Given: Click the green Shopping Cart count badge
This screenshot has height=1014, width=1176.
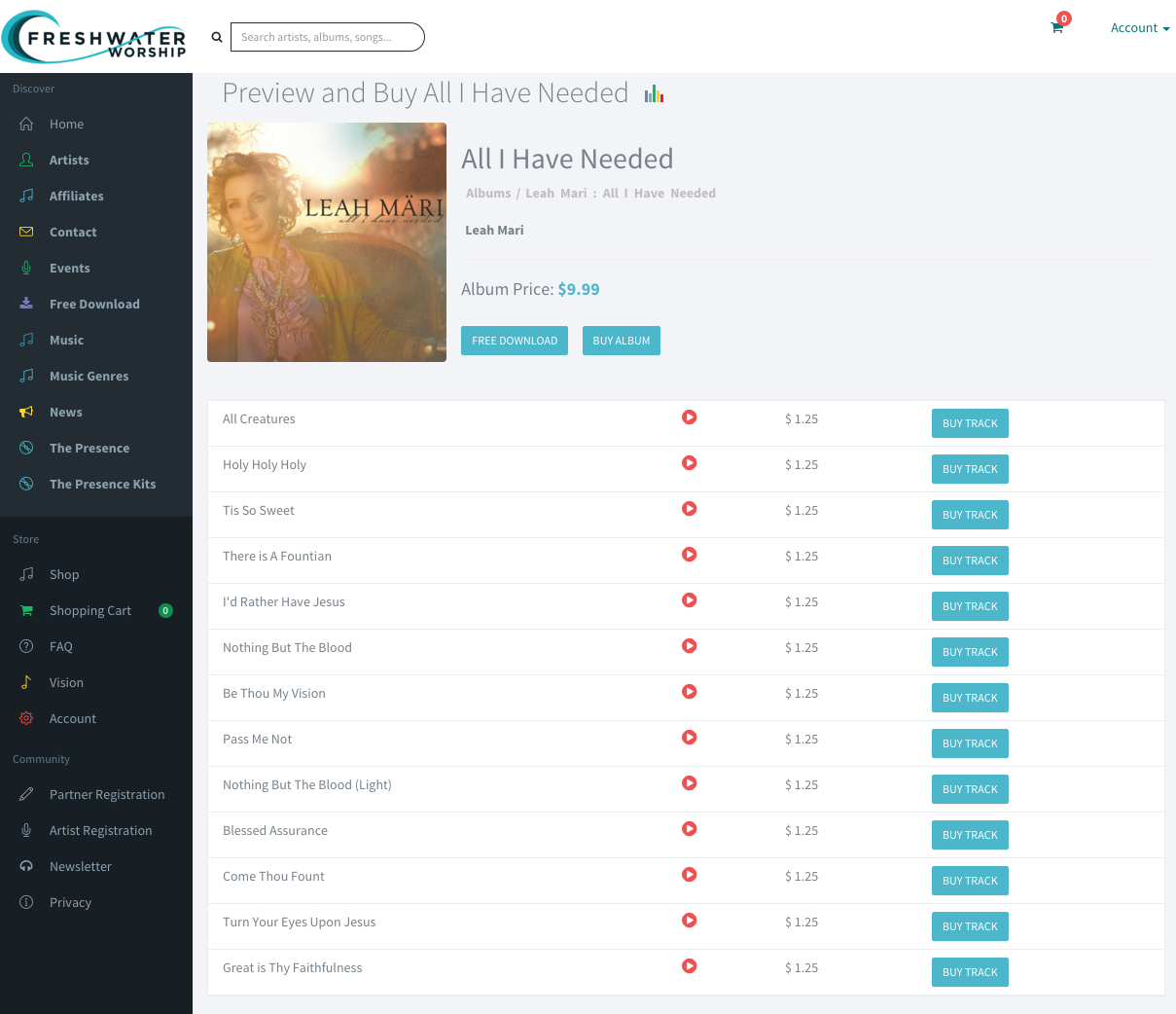Looking at the screenshot, I should [x=165, y=611].
